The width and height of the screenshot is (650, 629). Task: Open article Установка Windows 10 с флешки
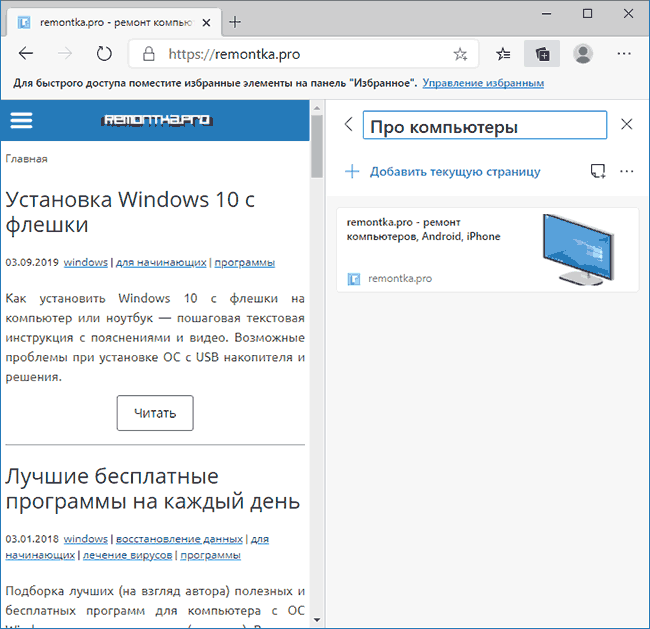130,212
